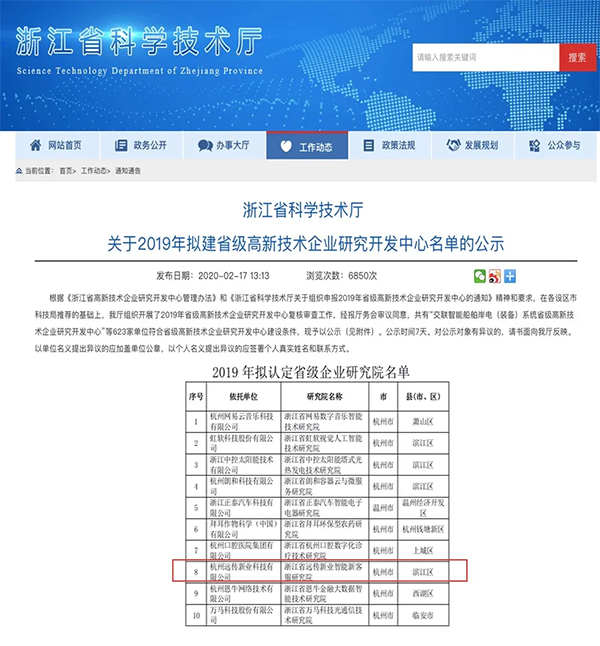The image size is (600, 646).
Task: Click 通知通告 link in breadcrumb
Action: [x=129, y=171]
